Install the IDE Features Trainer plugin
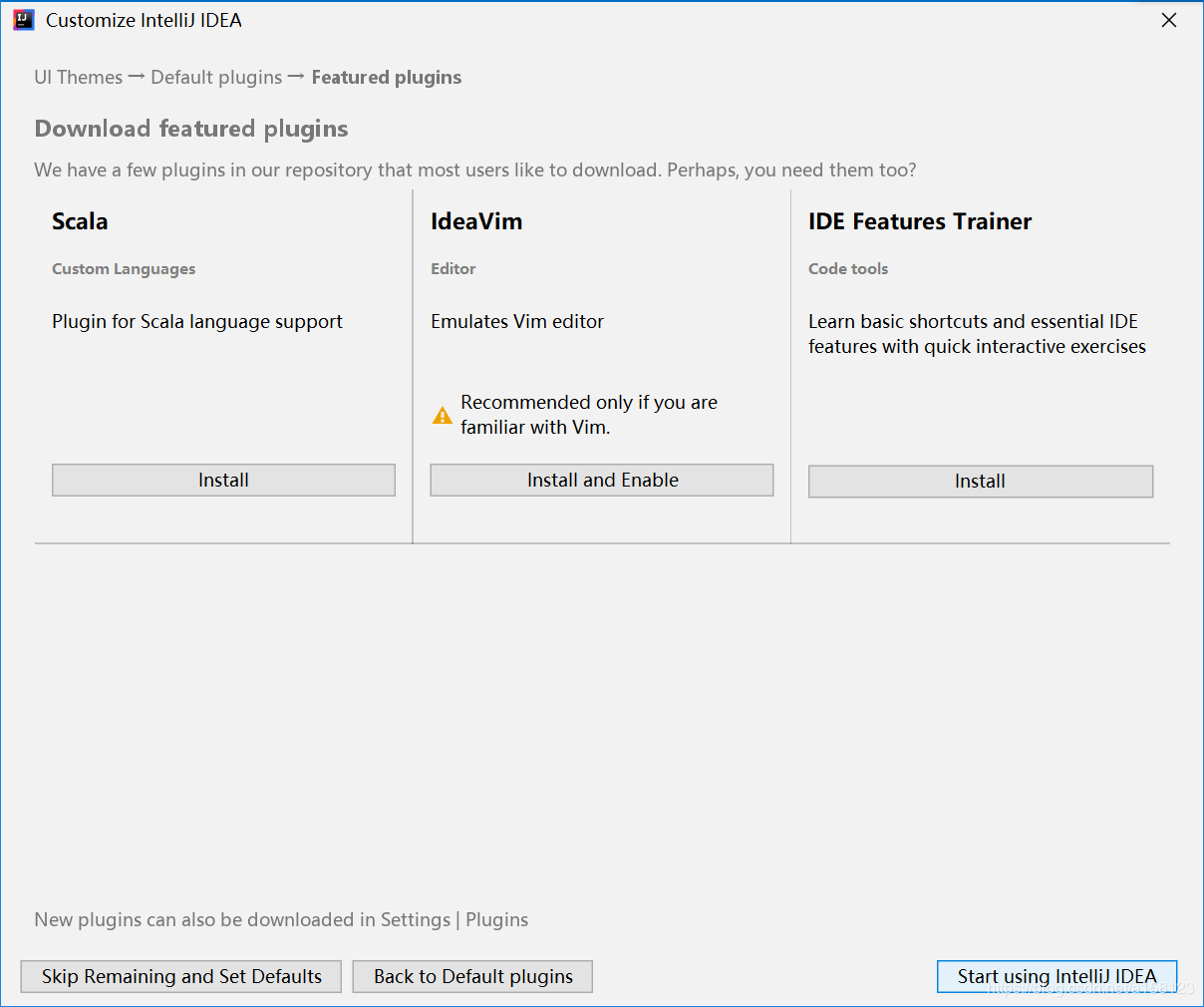 (x=980, y=482)
